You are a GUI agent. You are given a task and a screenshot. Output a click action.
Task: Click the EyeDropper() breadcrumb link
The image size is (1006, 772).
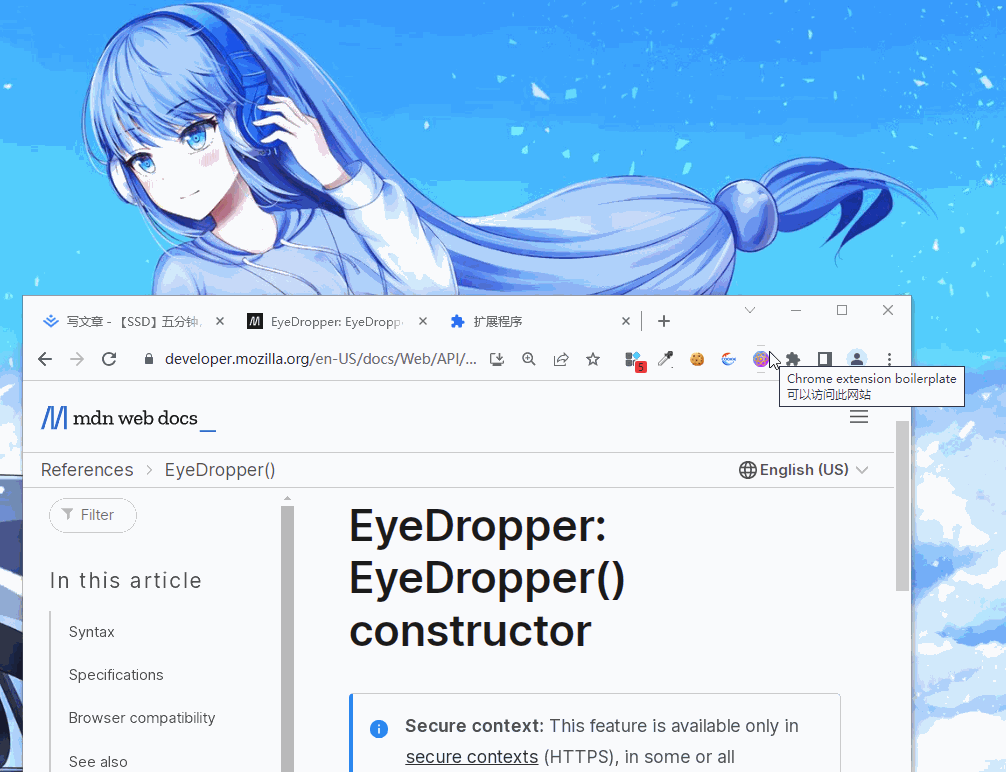pyautogui.click(x=220, y=470)
